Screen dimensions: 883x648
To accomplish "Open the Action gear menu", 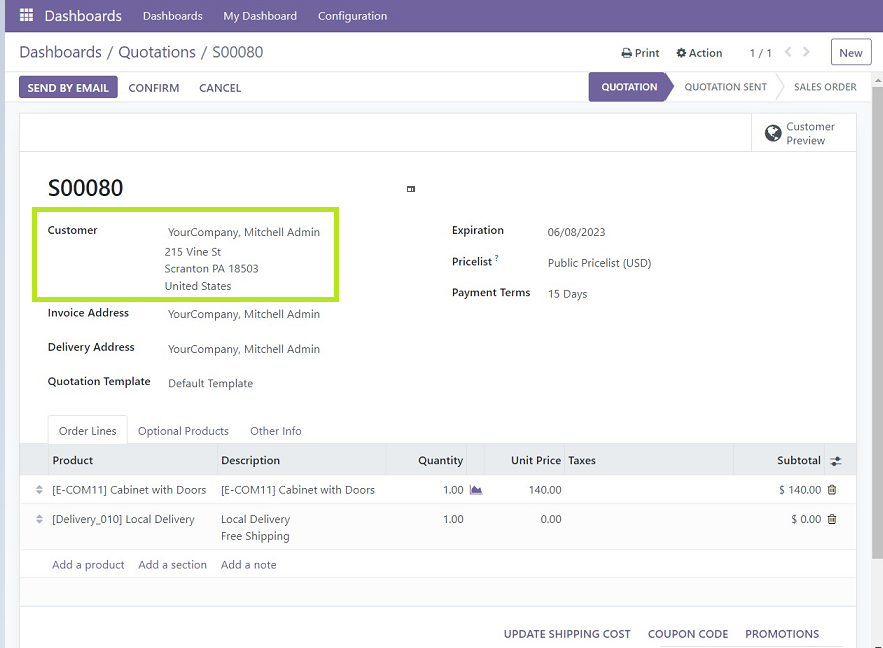I will (x=699, y=53).
